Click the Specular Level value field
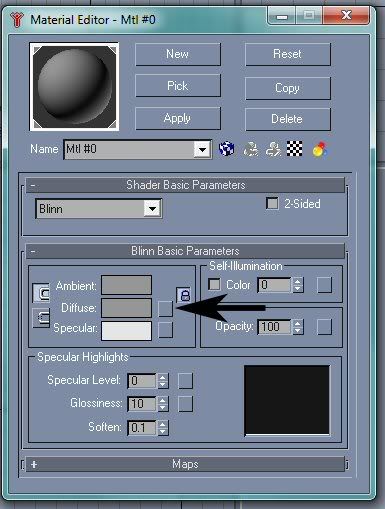 (x=142, y=381)
